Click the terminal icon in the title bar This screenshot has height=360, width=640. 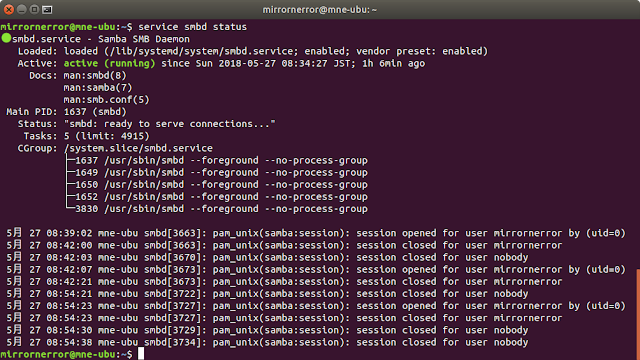click(x=47, y=9)
